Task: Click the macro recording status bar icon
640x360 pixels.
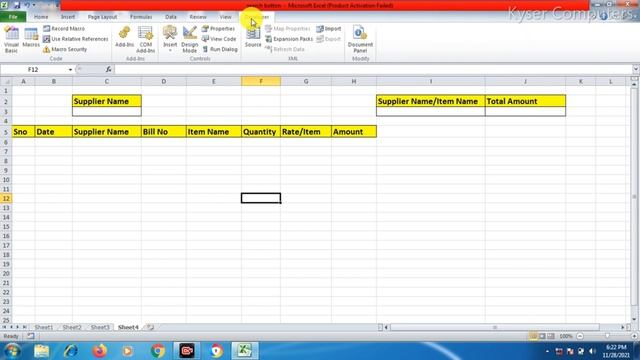Action: 31,336
